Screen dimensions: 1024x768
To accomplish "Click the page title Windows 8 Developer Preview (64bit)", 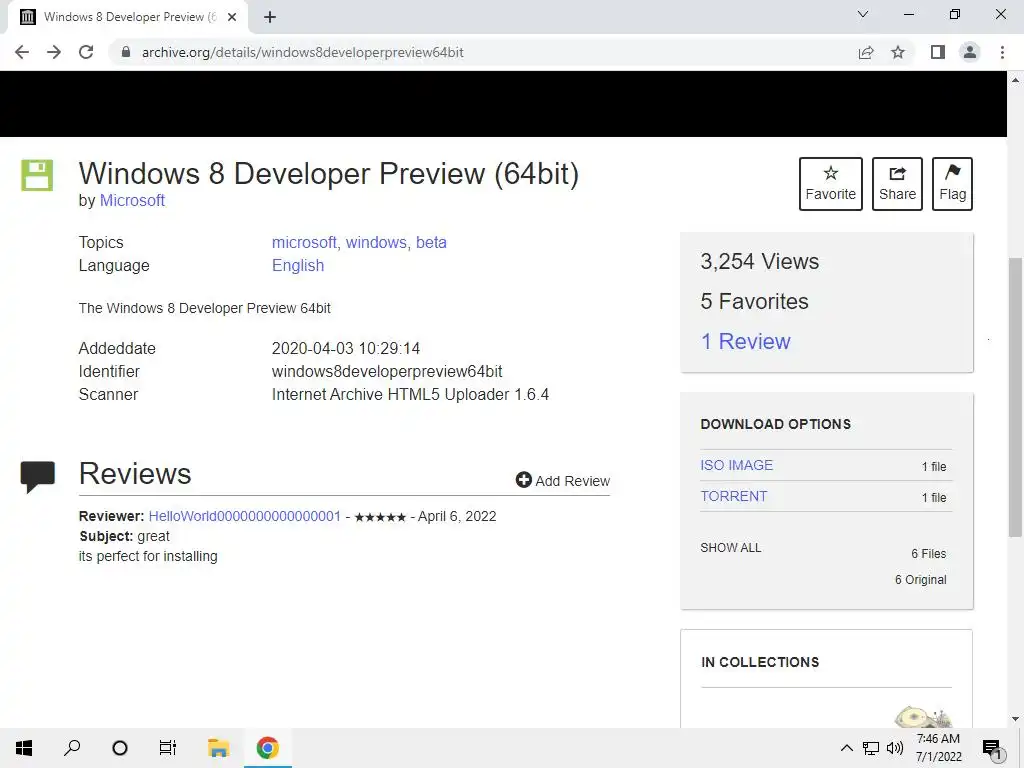I will (328, 174).
